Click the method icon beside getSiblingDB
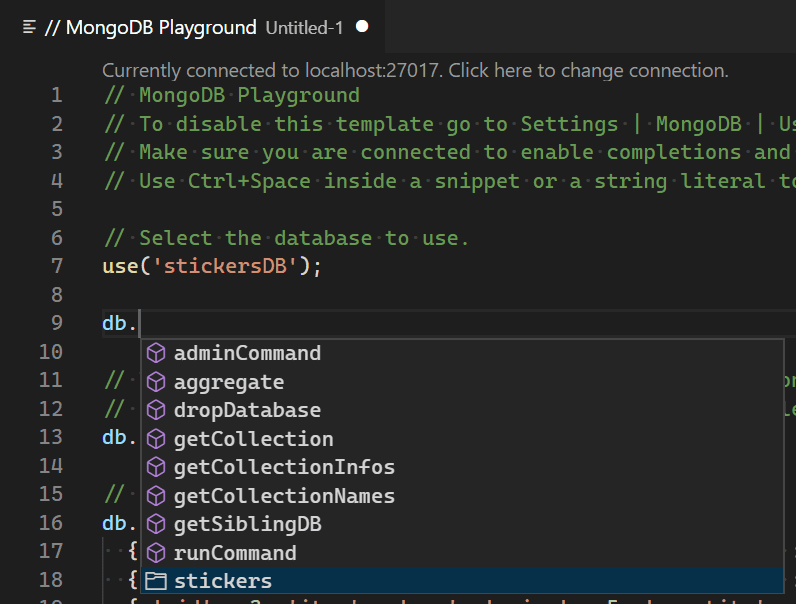This screenshot has height=604, width=796. tap(155, 524)
